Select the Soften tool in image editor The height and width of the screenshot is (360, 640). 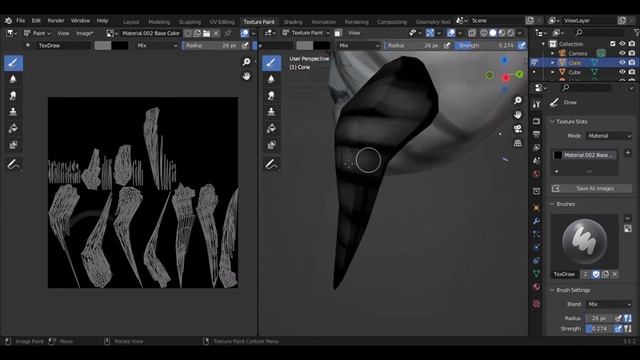[13, 79]
